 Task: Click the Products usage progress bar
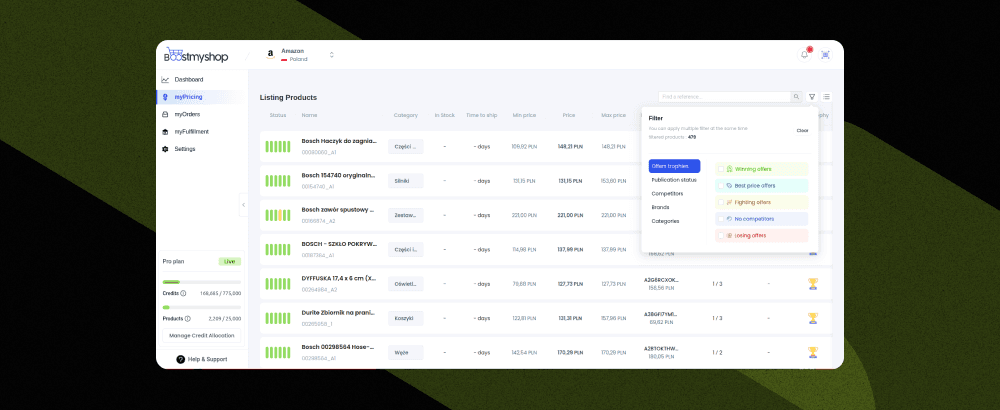[x=202, y=307]
